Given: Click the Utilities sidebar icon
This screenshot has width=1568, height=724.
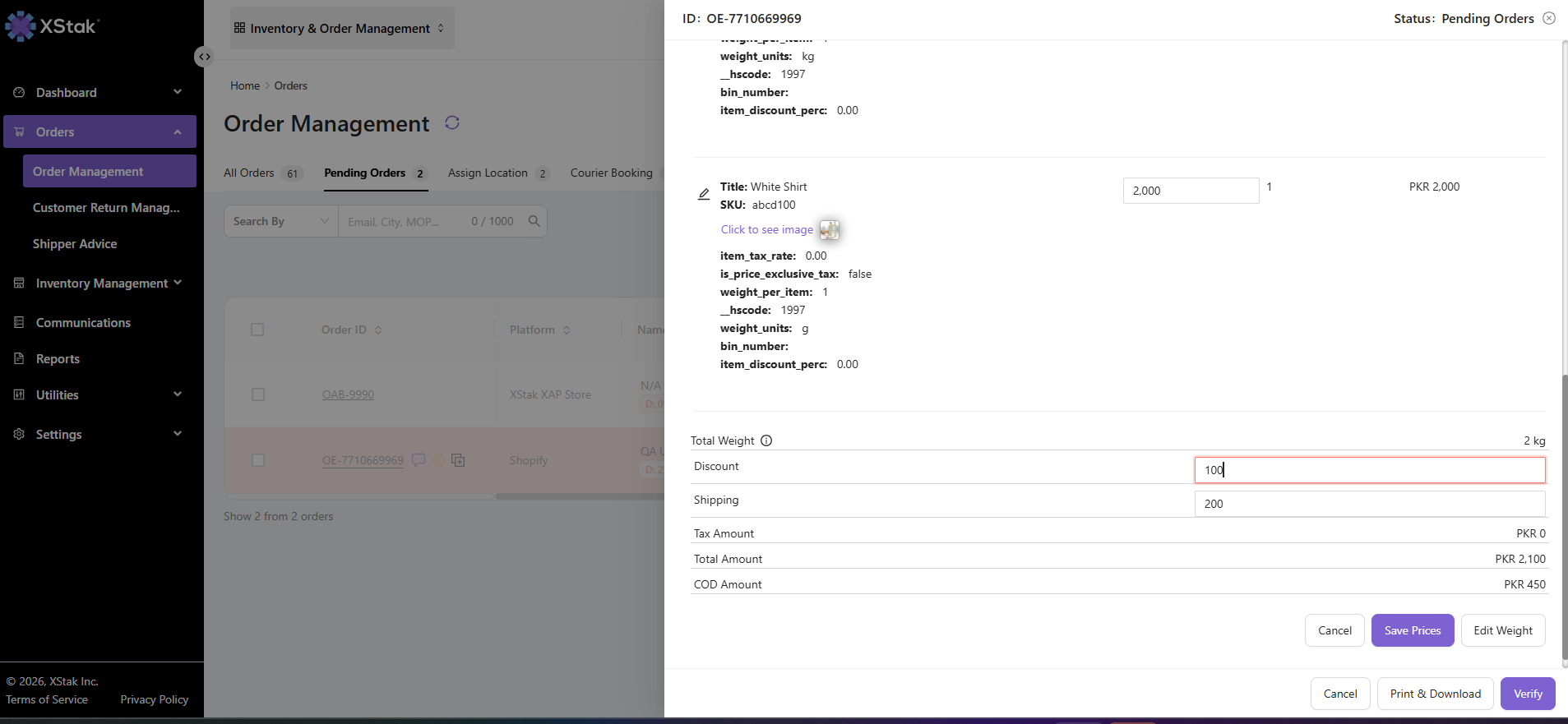Looking at the screenshot, I should point(19,394).
